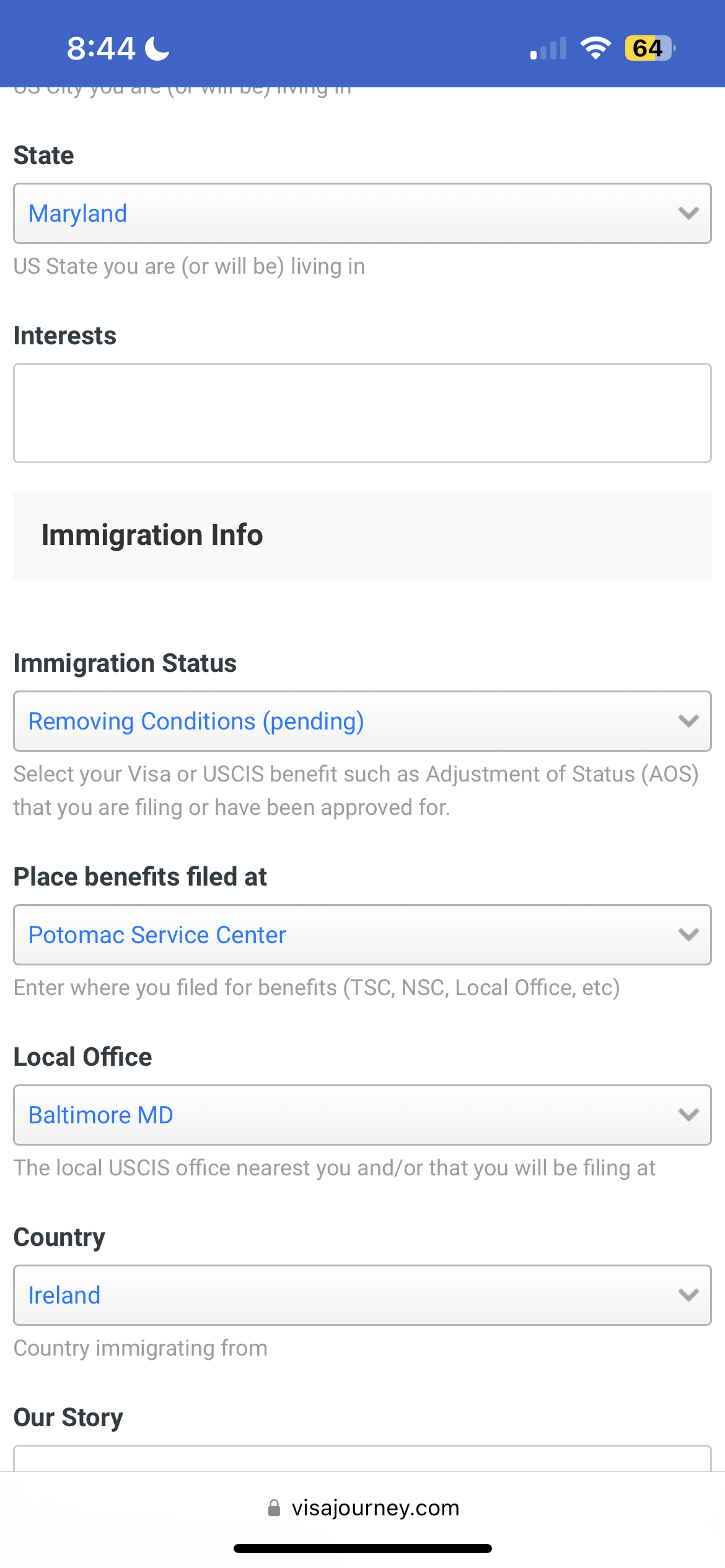Tap the battery indicator showing 64
This screenshot has width=725, height=1568.
coord(650,48)
